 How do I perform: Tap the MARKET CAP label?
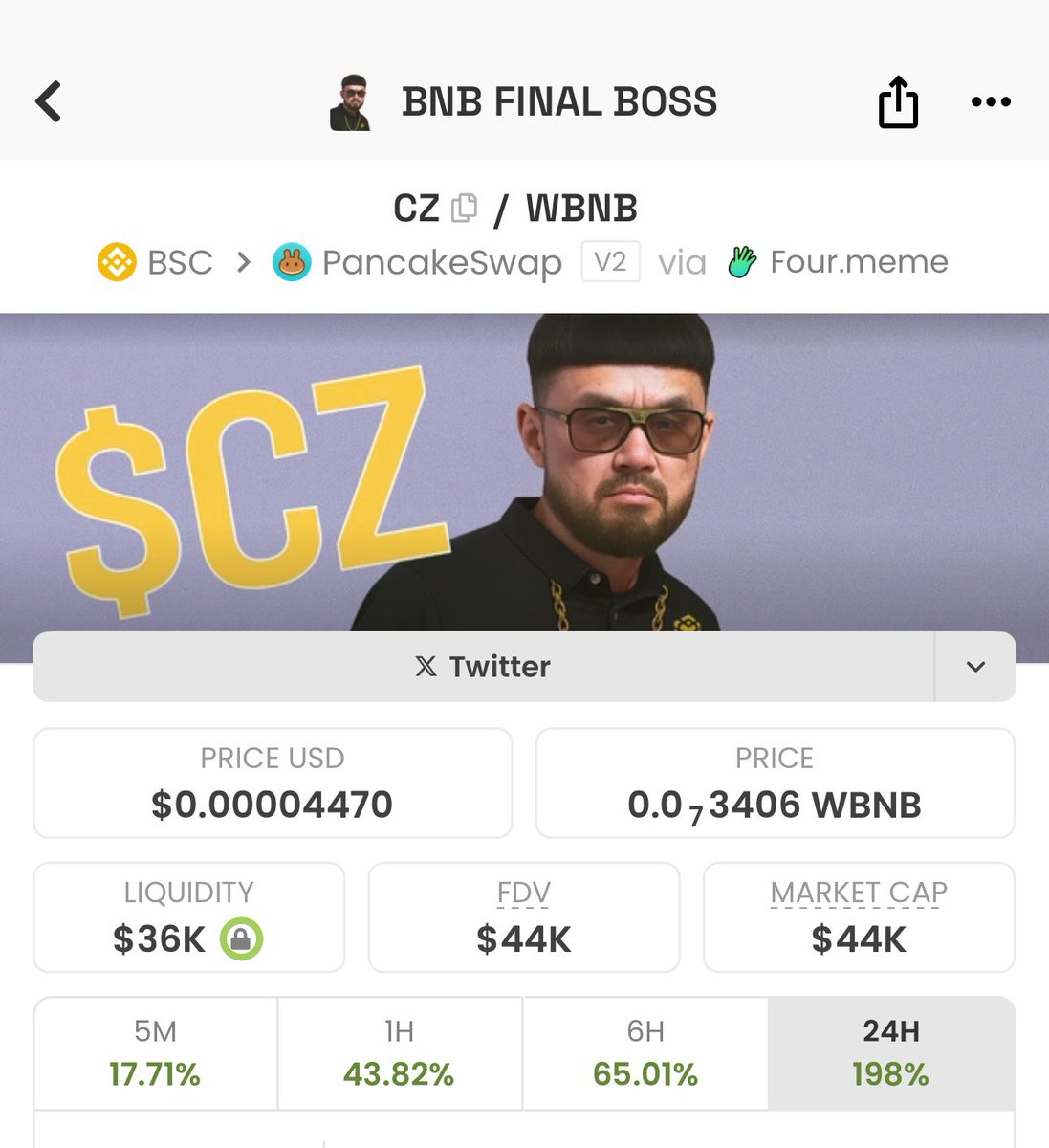[x=859, y=893]
